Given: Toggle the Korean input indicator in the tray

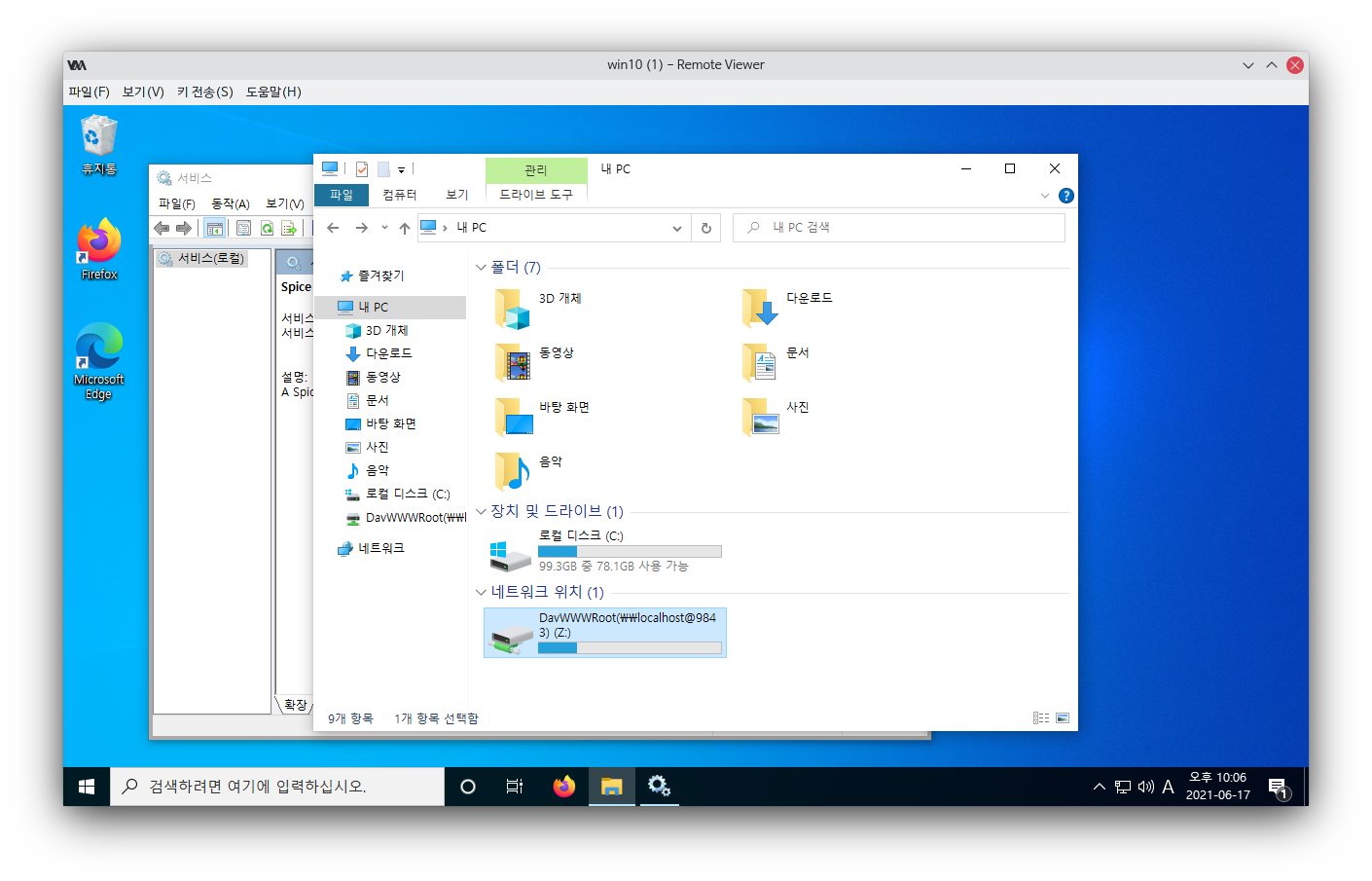Looking at the screenshot, I should pyautogui.click(x=1168, y=786).
